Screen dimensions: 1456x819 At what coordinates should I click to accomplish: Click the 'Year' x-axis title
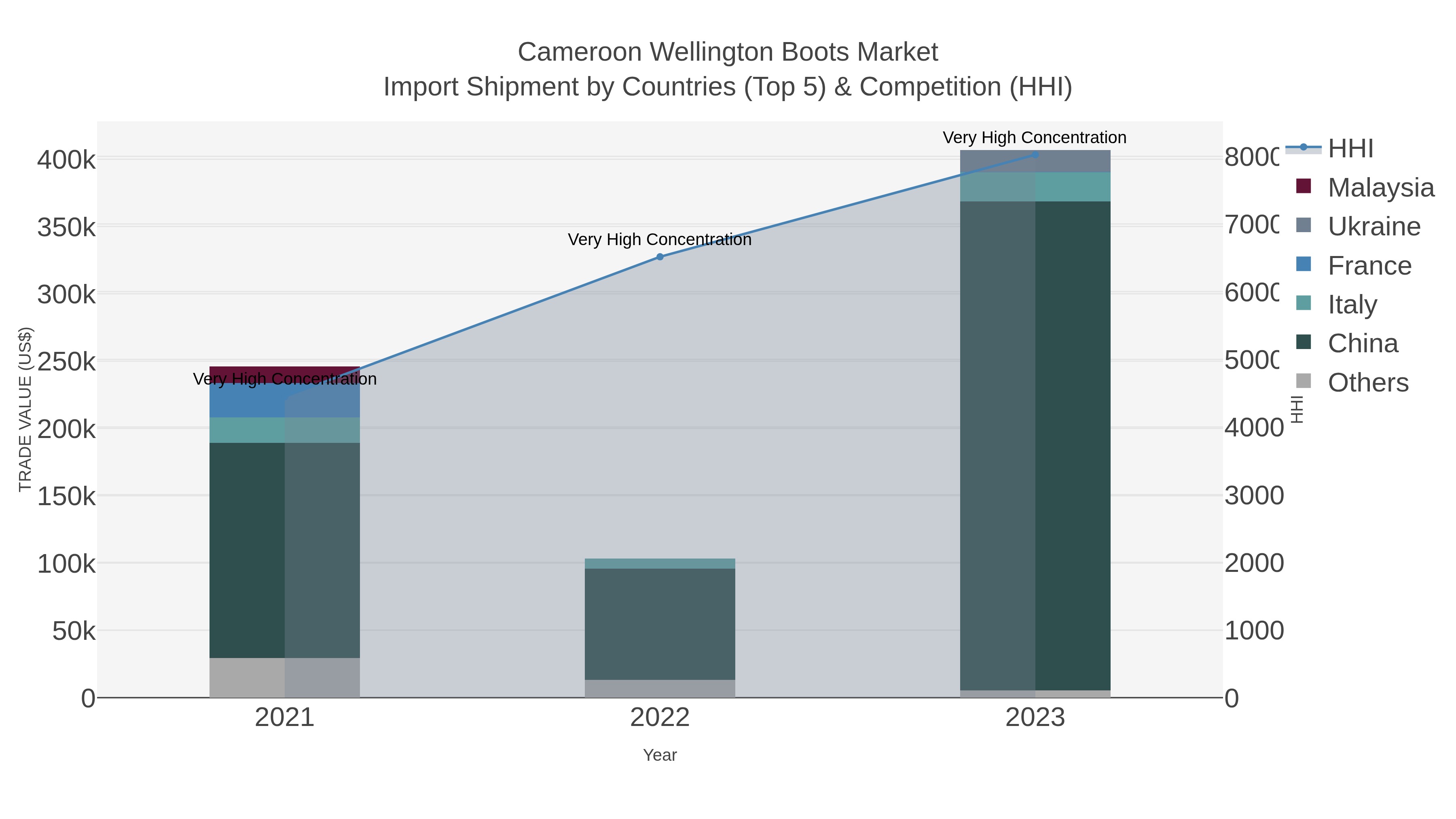(x=660, y=755)
